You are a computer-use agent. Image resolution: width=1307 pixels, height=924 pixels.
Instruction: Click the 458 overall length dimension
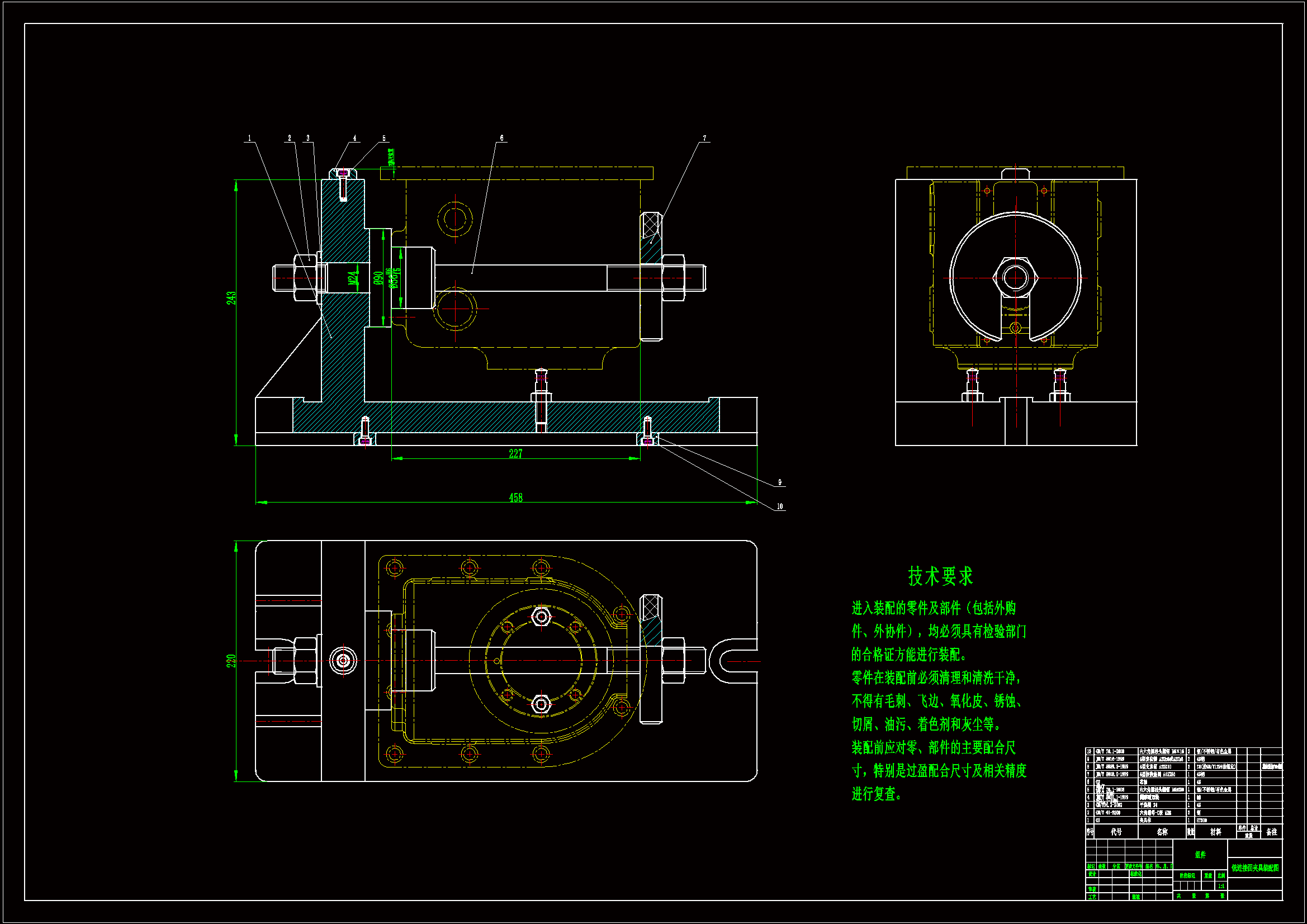click(x=515, y=497)
